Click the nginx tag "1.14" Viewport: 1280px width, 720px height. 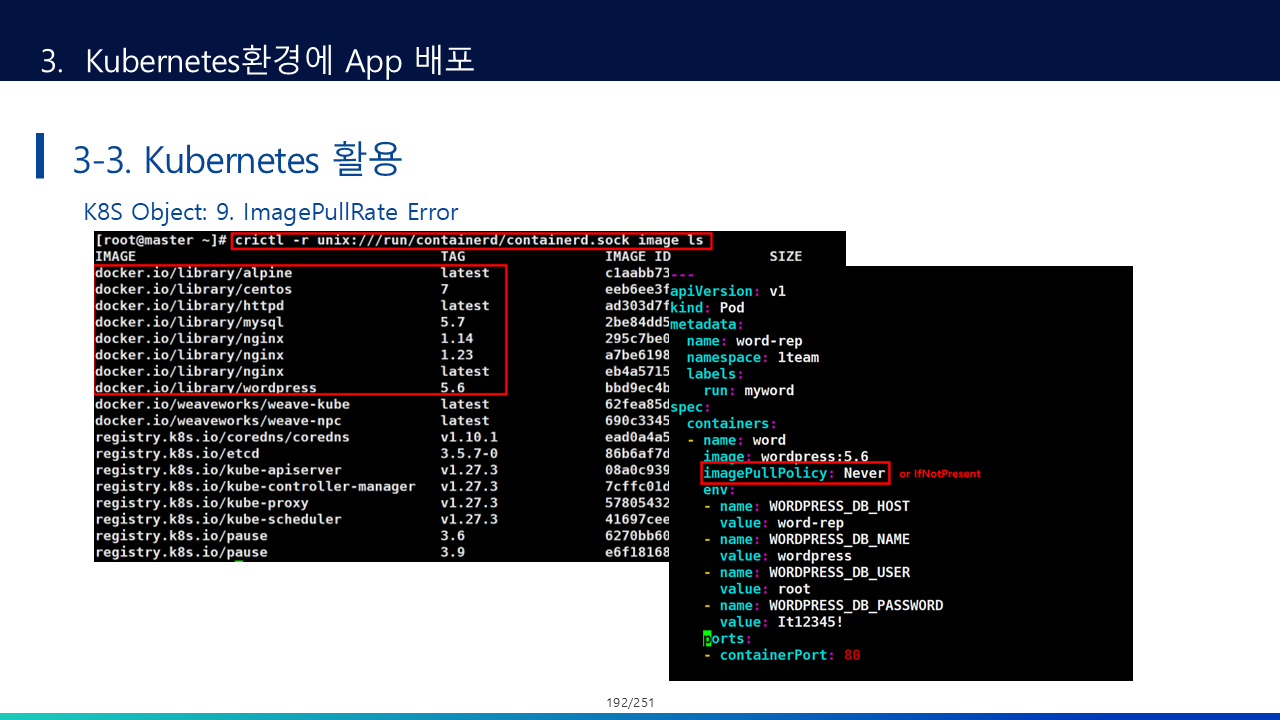pyautogui.click(x=457, y=339)
